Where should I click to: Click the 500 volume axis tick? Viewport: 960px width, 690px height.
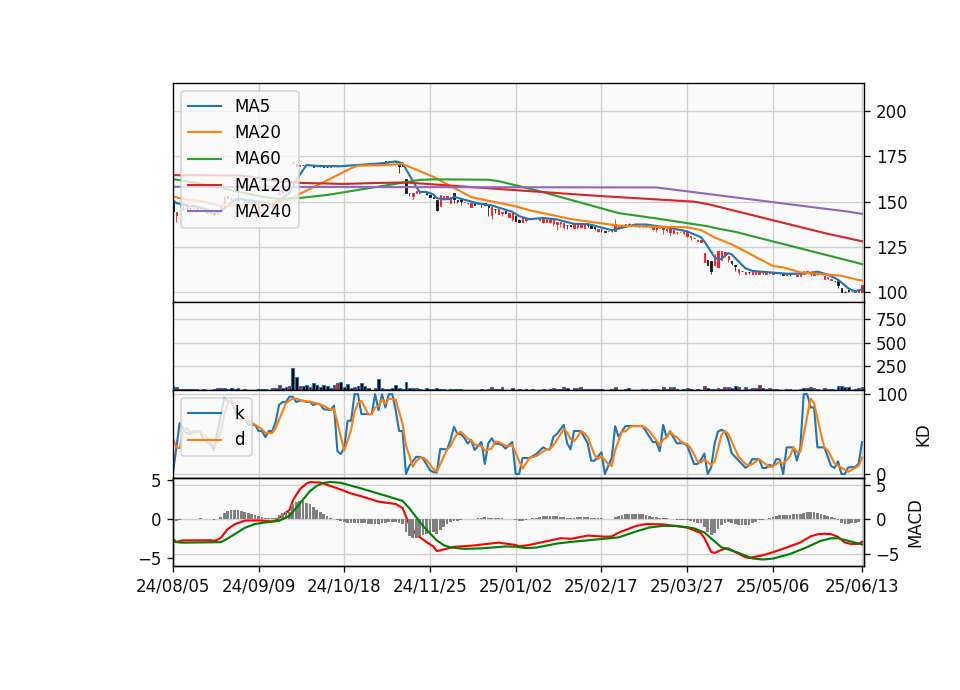[891, 344]
